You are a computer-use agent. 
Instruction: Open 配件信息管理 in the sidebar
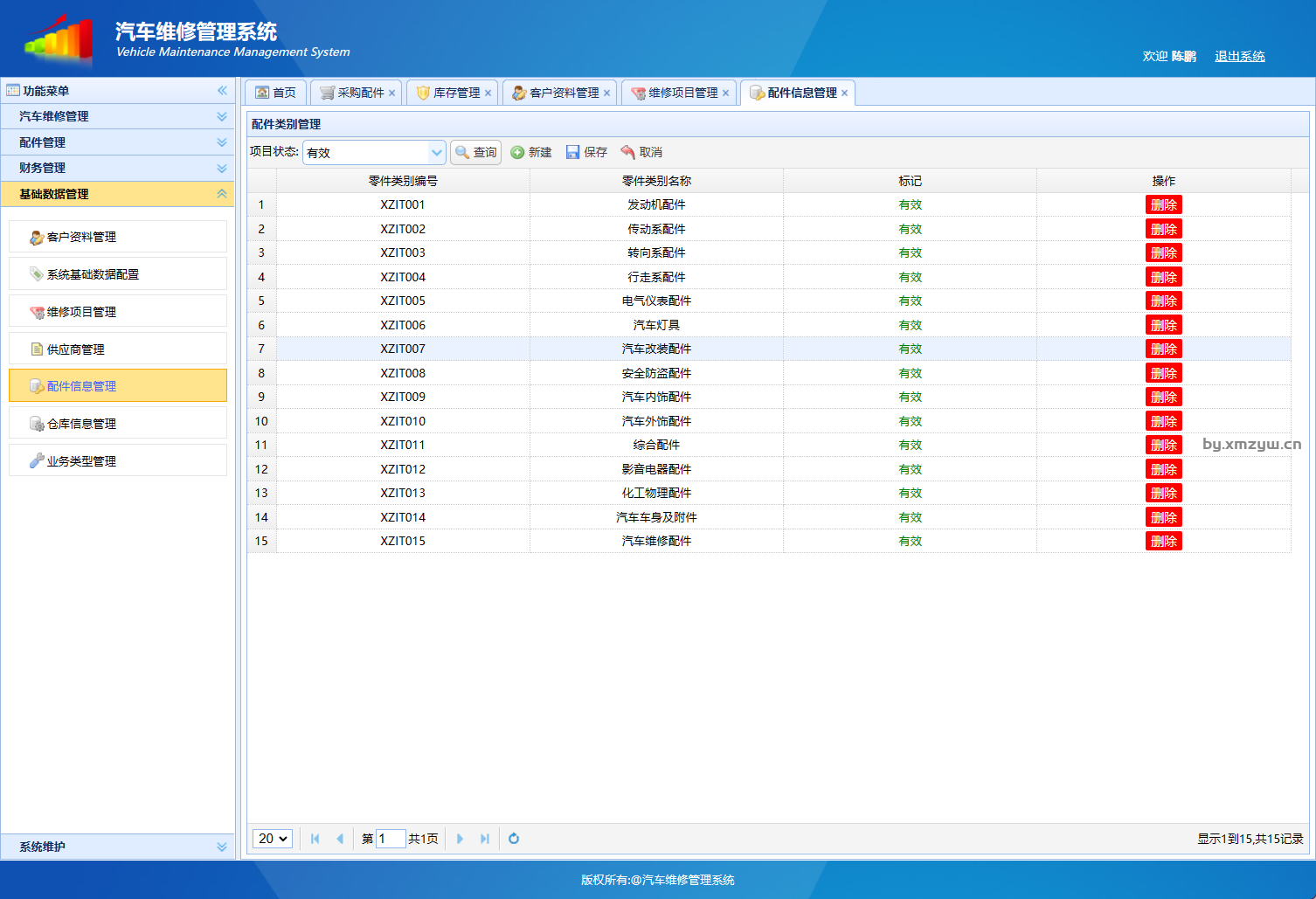point(118,386)
